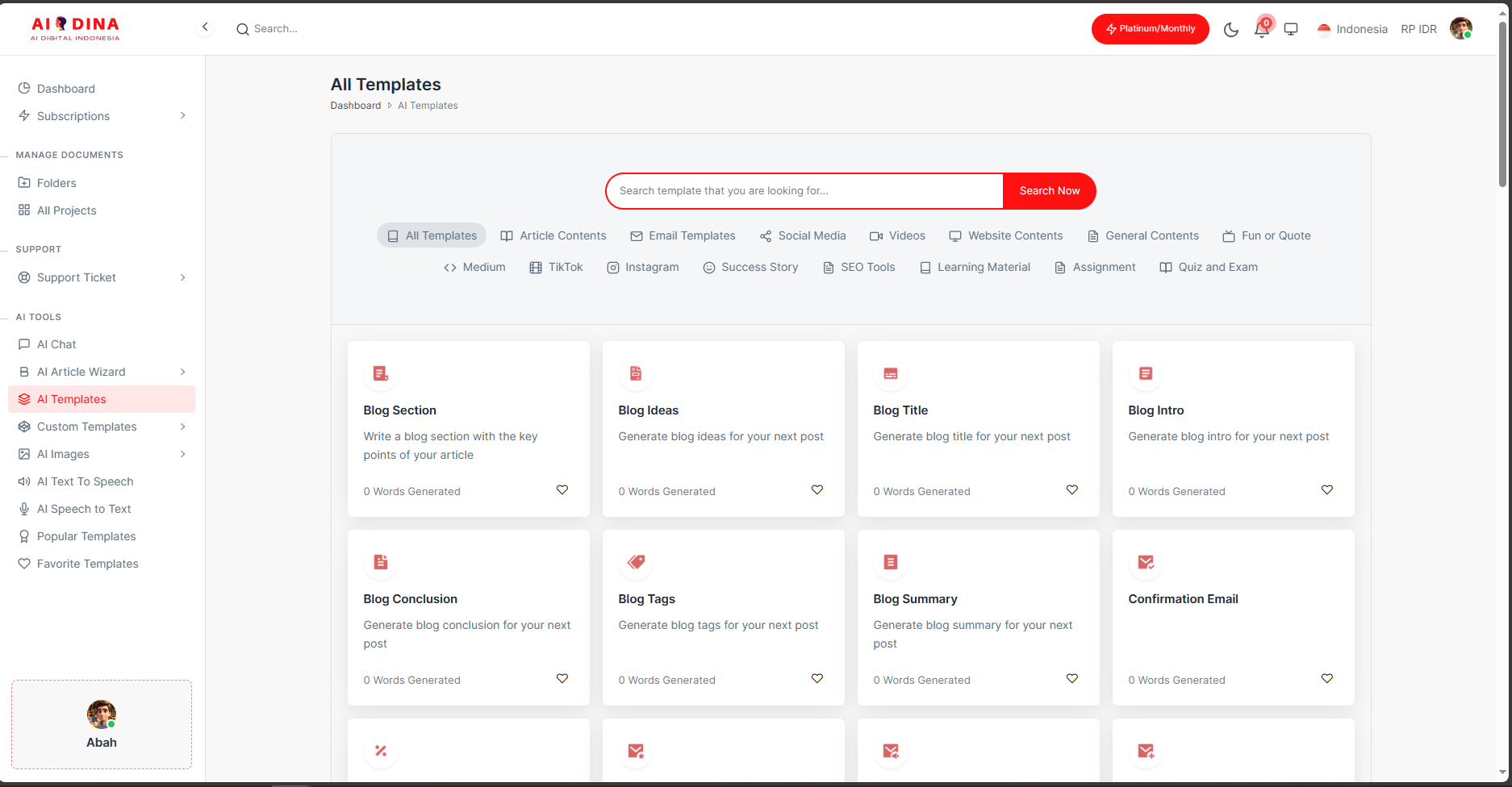The width and height of the screenshot is (1512, 787).
Task: Click the Blog Title template icon
Action: click(891, 373)
